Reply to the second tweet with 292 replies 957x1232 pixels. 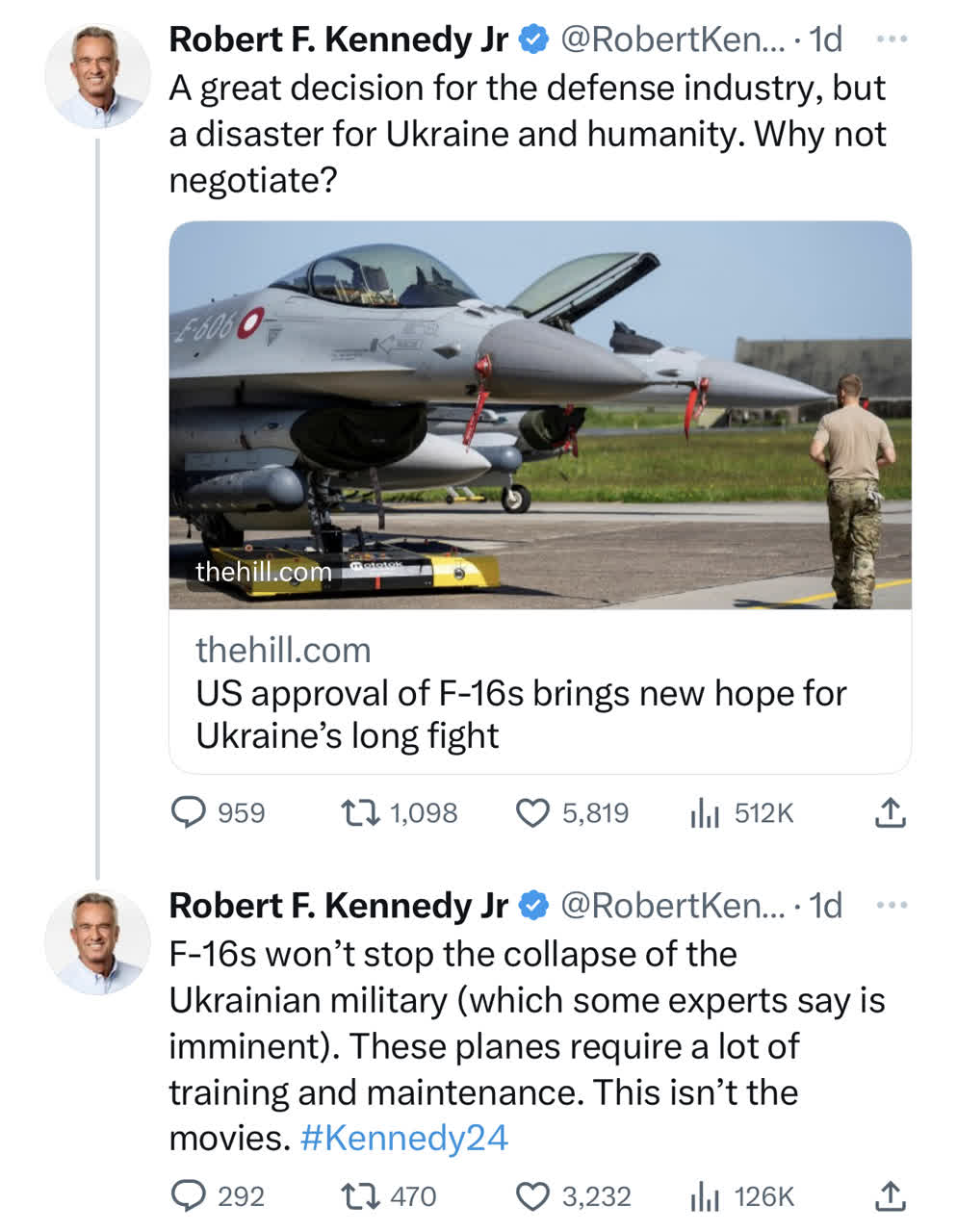point(189,1196)
